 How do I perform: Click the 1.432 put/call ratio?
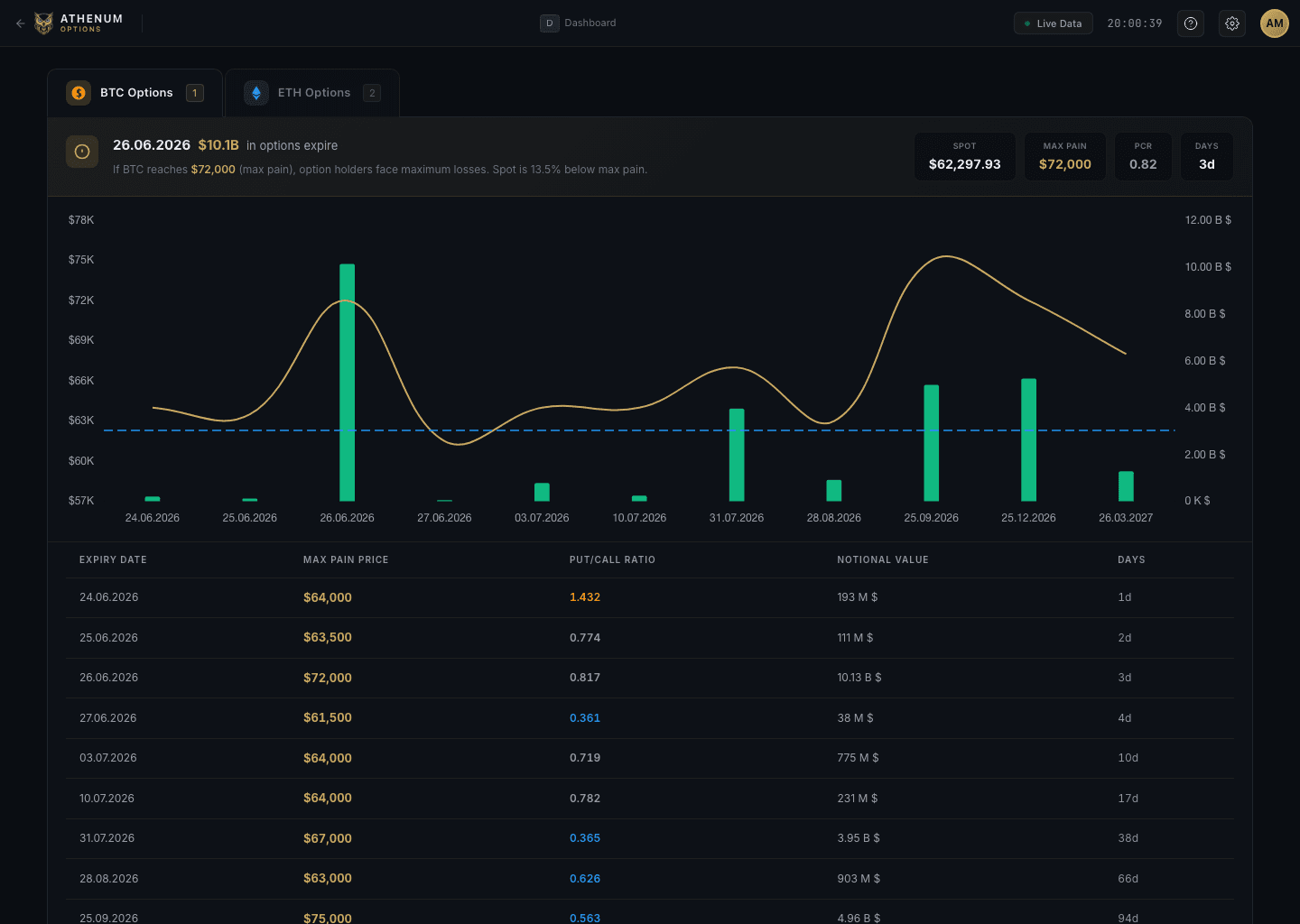(585, 597)
